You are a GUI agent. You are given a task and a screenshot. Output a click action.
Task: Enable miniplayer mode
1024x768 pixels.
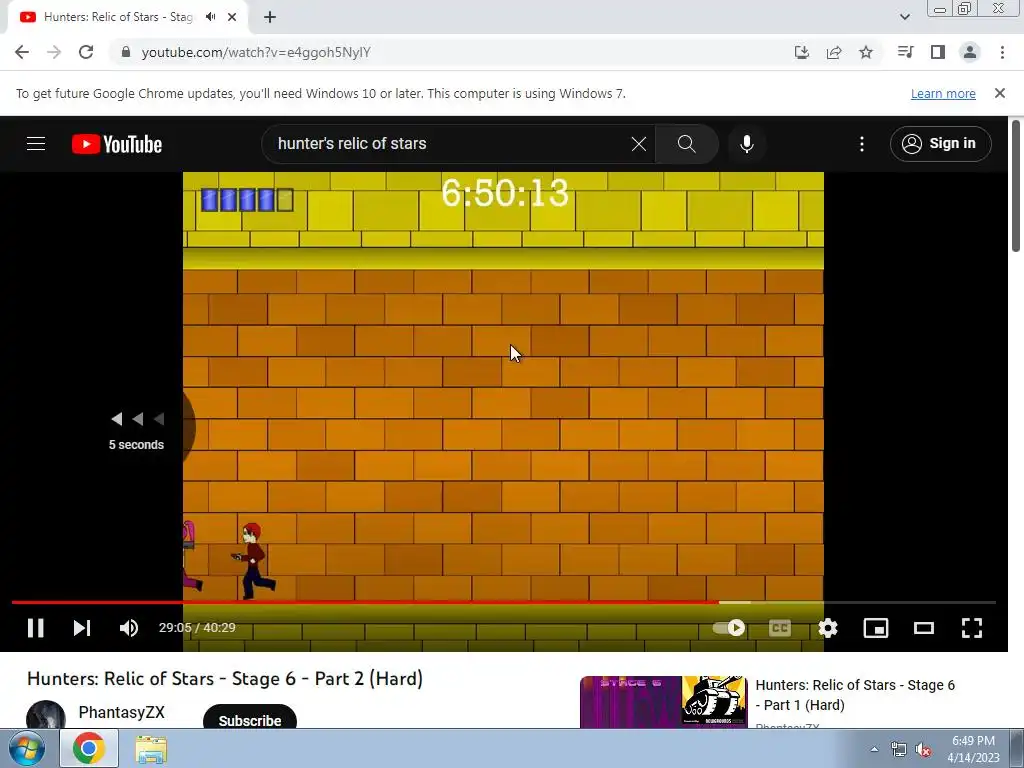[876, 628]
